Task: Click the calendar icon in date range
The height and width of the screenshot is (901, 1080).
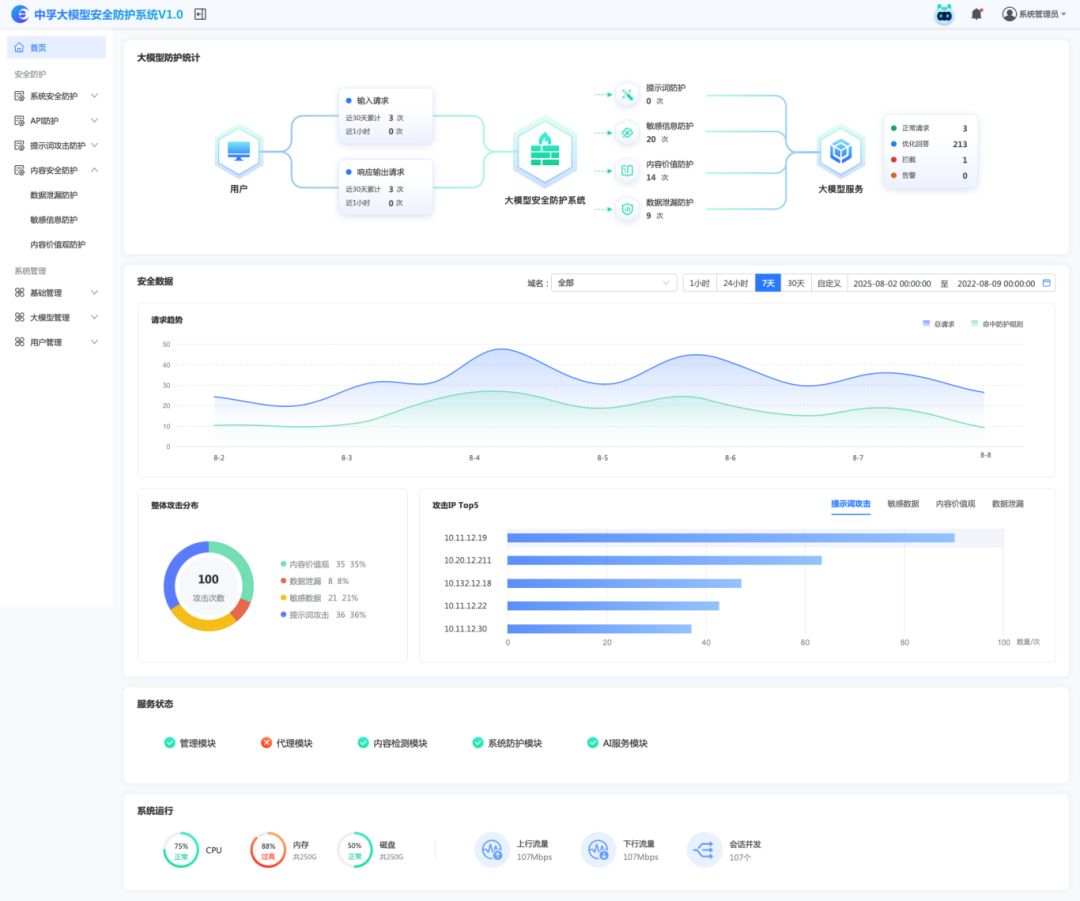Action: 1047,283
